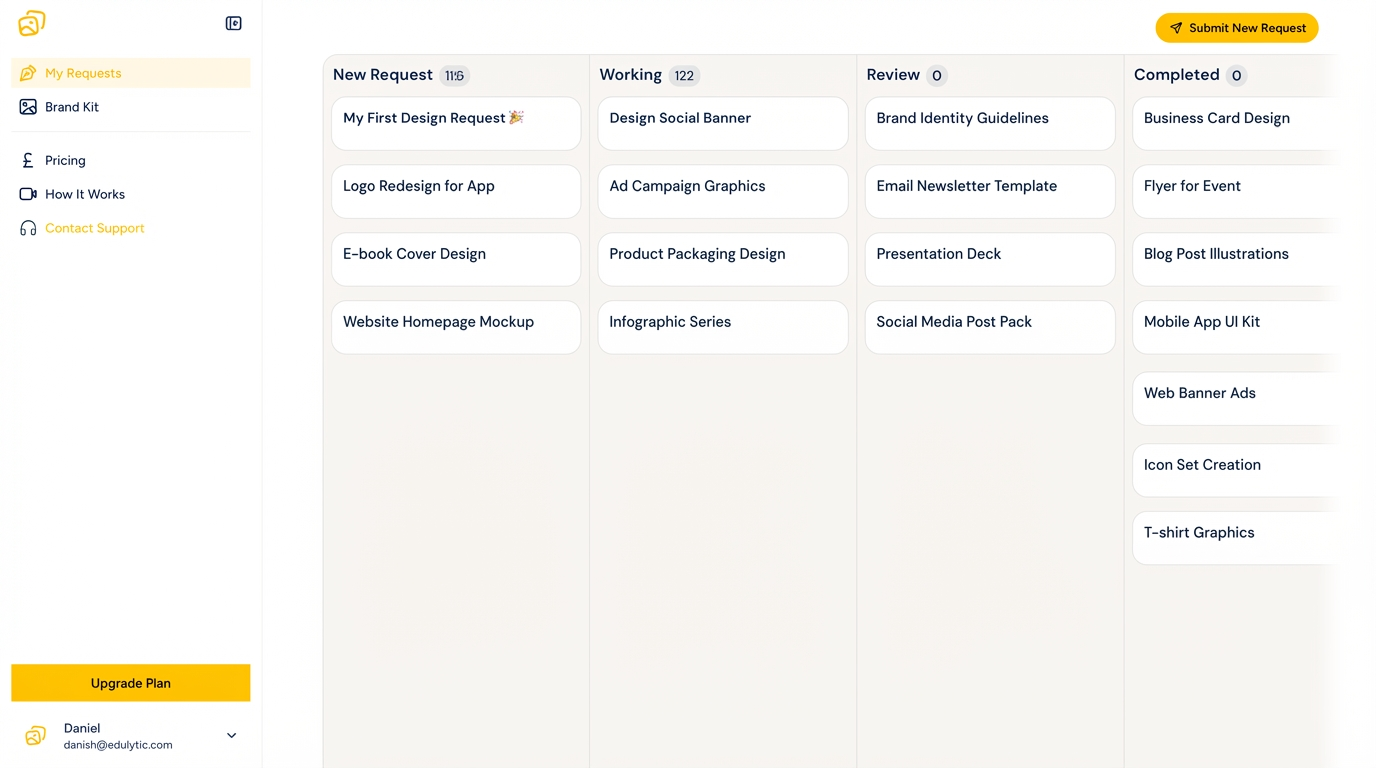
Task: Open the Contact Support link
Action: click(95, 228)
